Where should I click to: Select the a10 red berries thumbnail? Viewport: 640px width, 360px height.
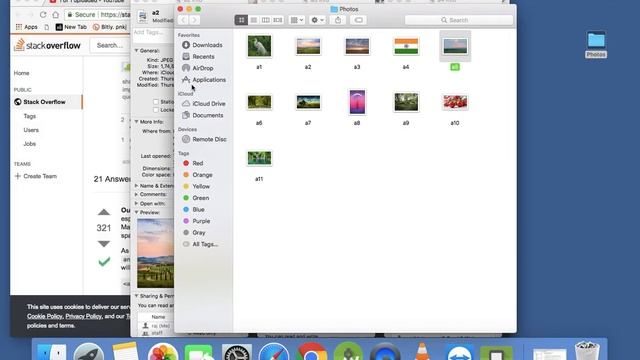[x=455, y=102]
